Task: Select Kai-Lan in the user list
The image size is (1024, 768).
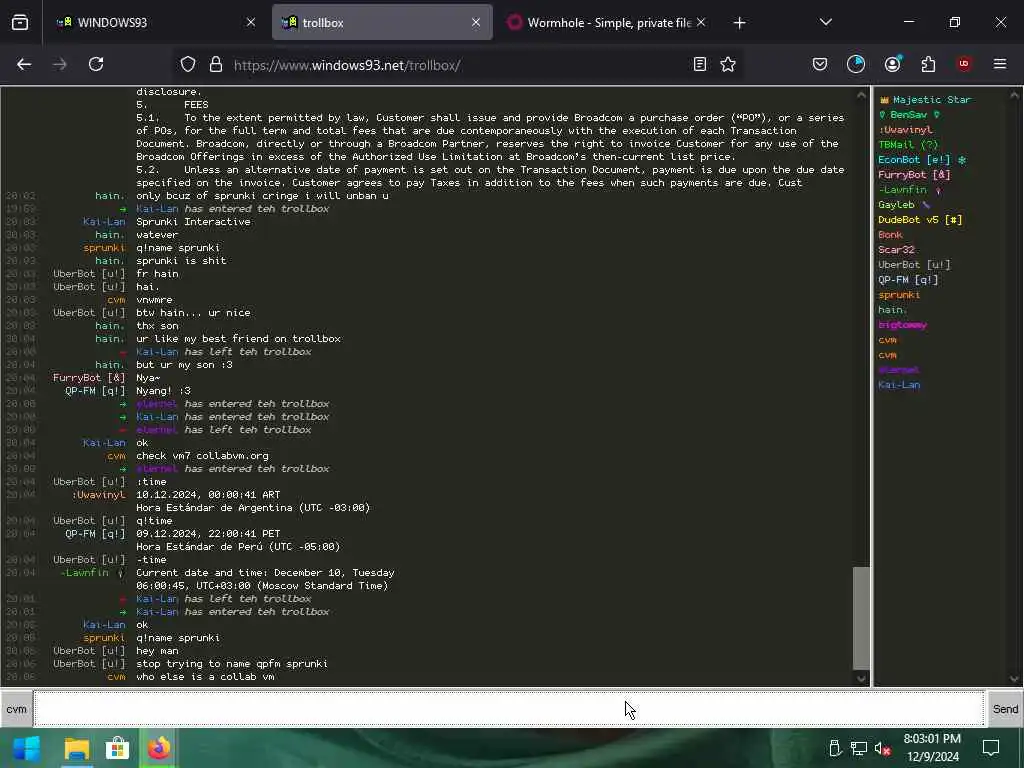Action: (899, 385)
